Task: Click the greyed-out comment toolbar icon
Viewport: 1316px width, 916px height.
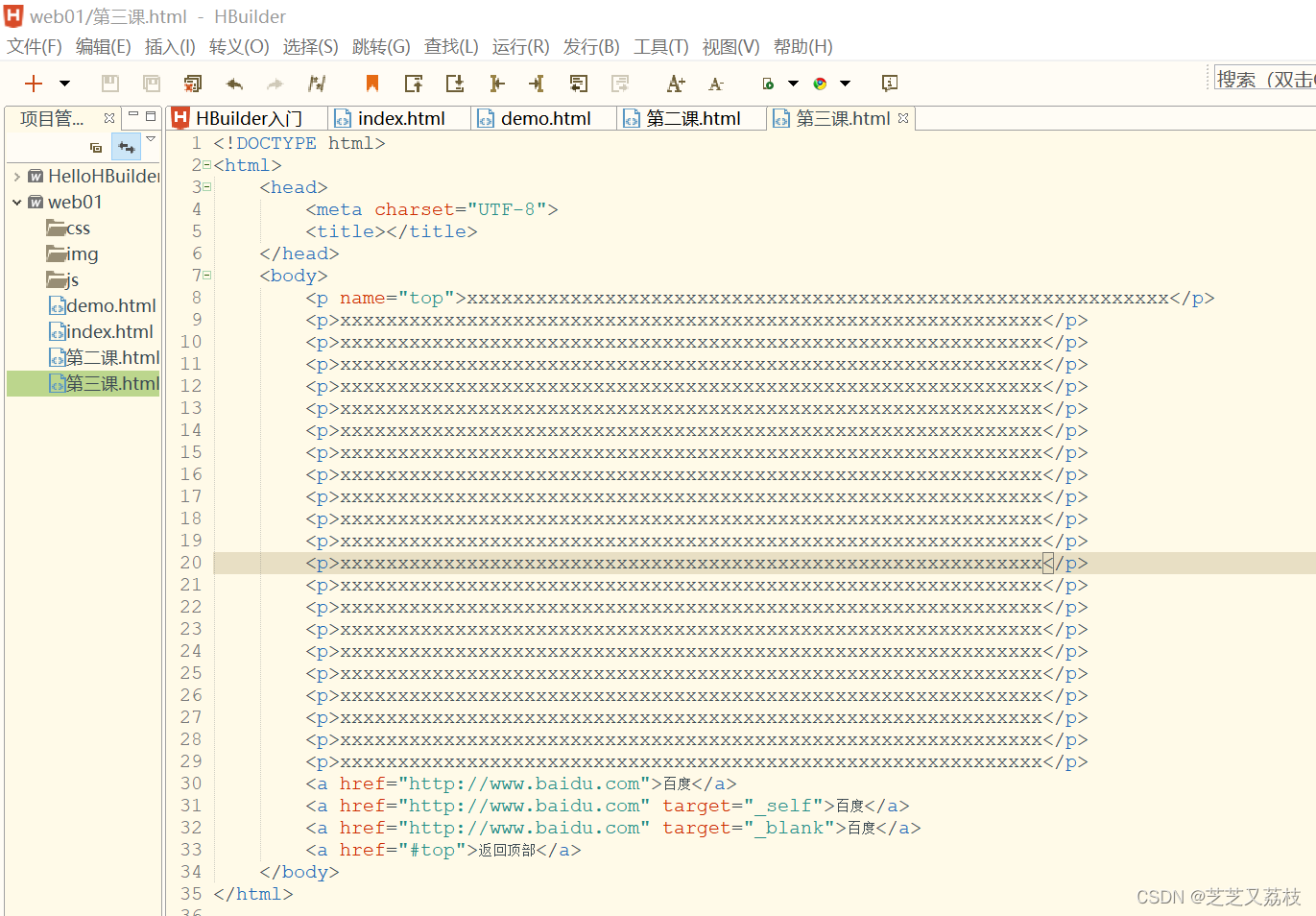Action: [x=620, y=84]
